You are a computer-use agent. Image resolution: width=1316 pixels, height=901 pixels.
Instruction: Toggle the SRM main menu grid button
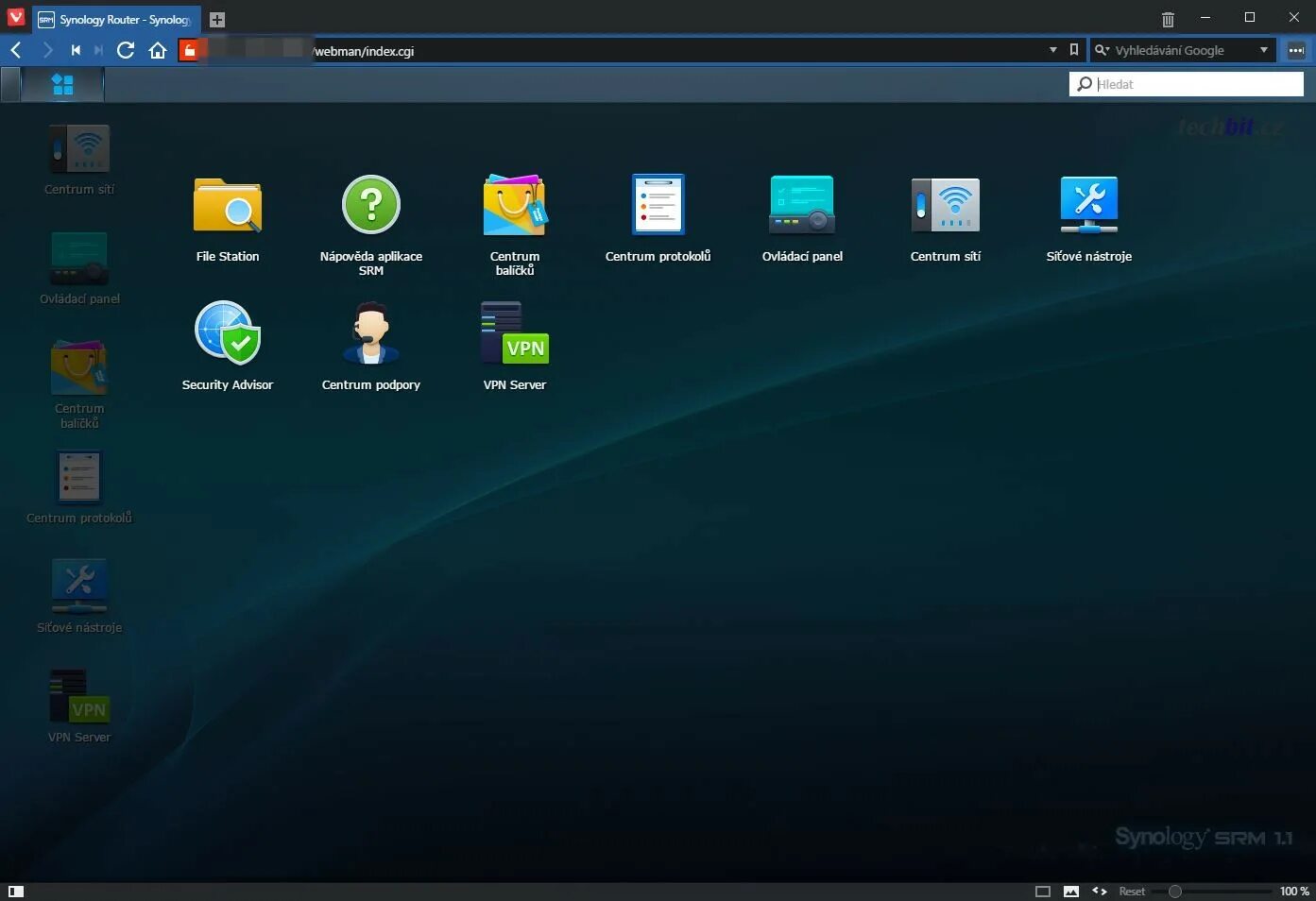(x=62, y=85)
